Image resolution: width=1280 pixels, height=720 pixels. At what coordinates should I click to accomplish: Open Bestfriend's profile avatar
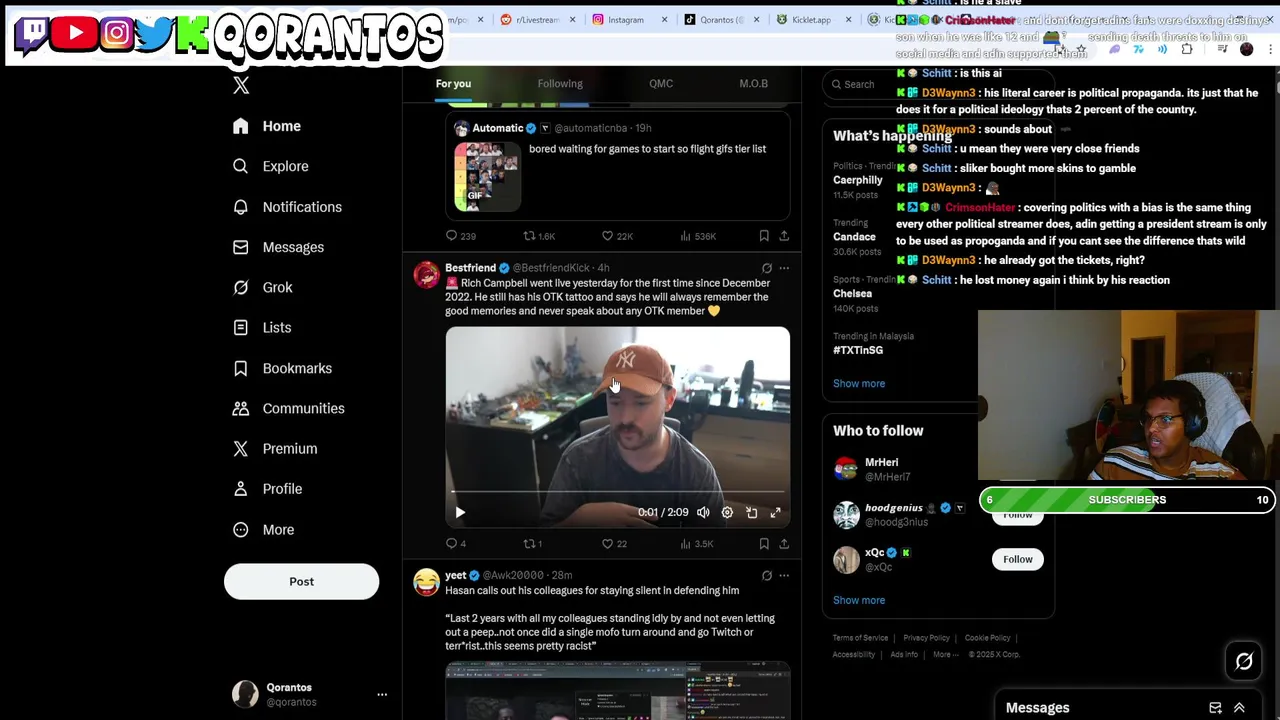point(426,275)
